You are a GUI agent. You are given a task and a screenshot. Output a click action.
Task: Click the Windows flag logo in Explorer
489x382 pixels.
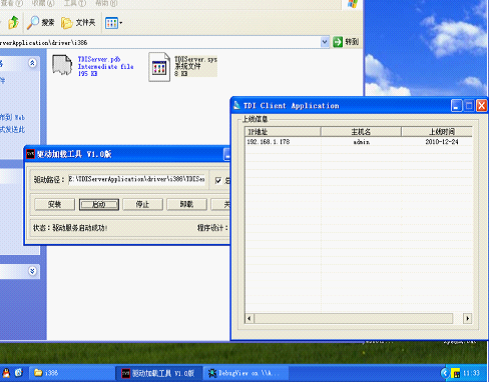(x=353, y=4)
